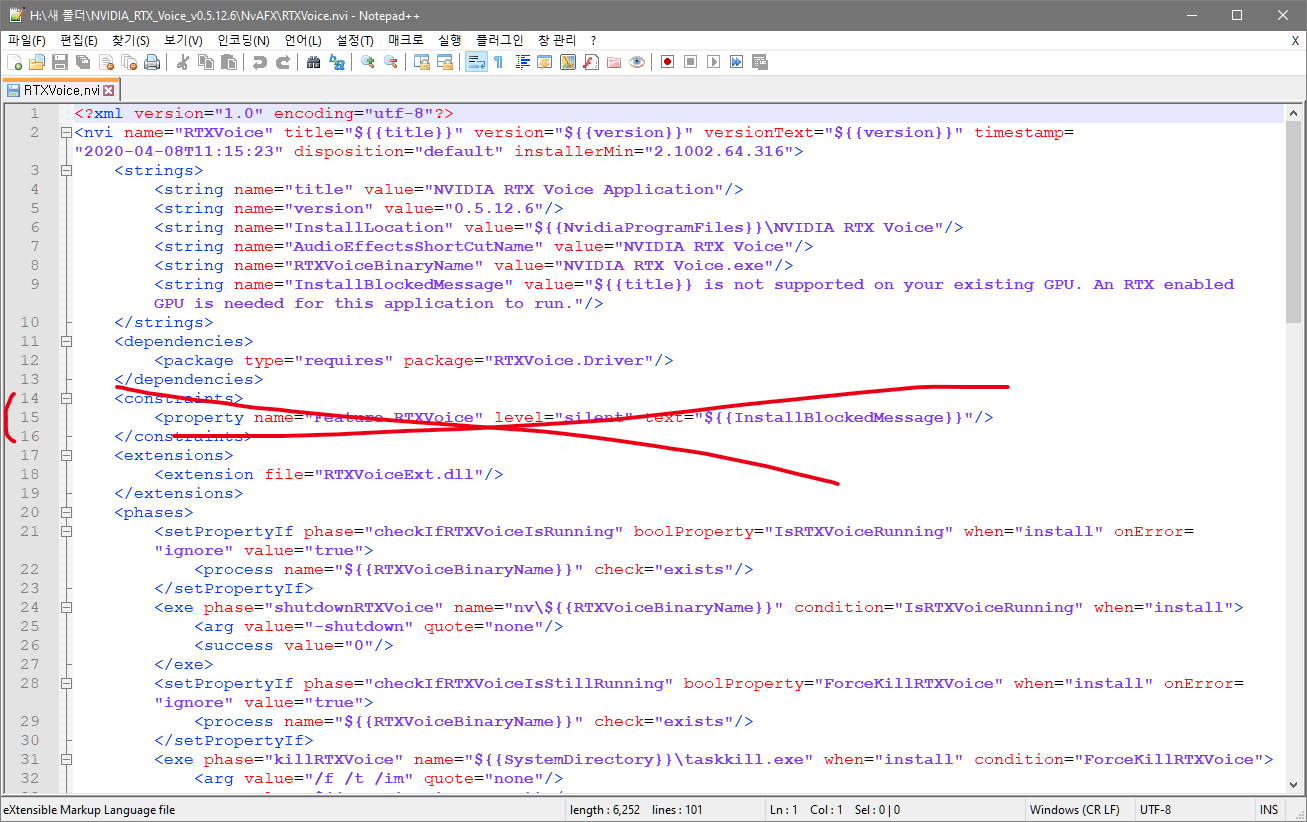Open the user-defined language dialog icon

[544, 62]
